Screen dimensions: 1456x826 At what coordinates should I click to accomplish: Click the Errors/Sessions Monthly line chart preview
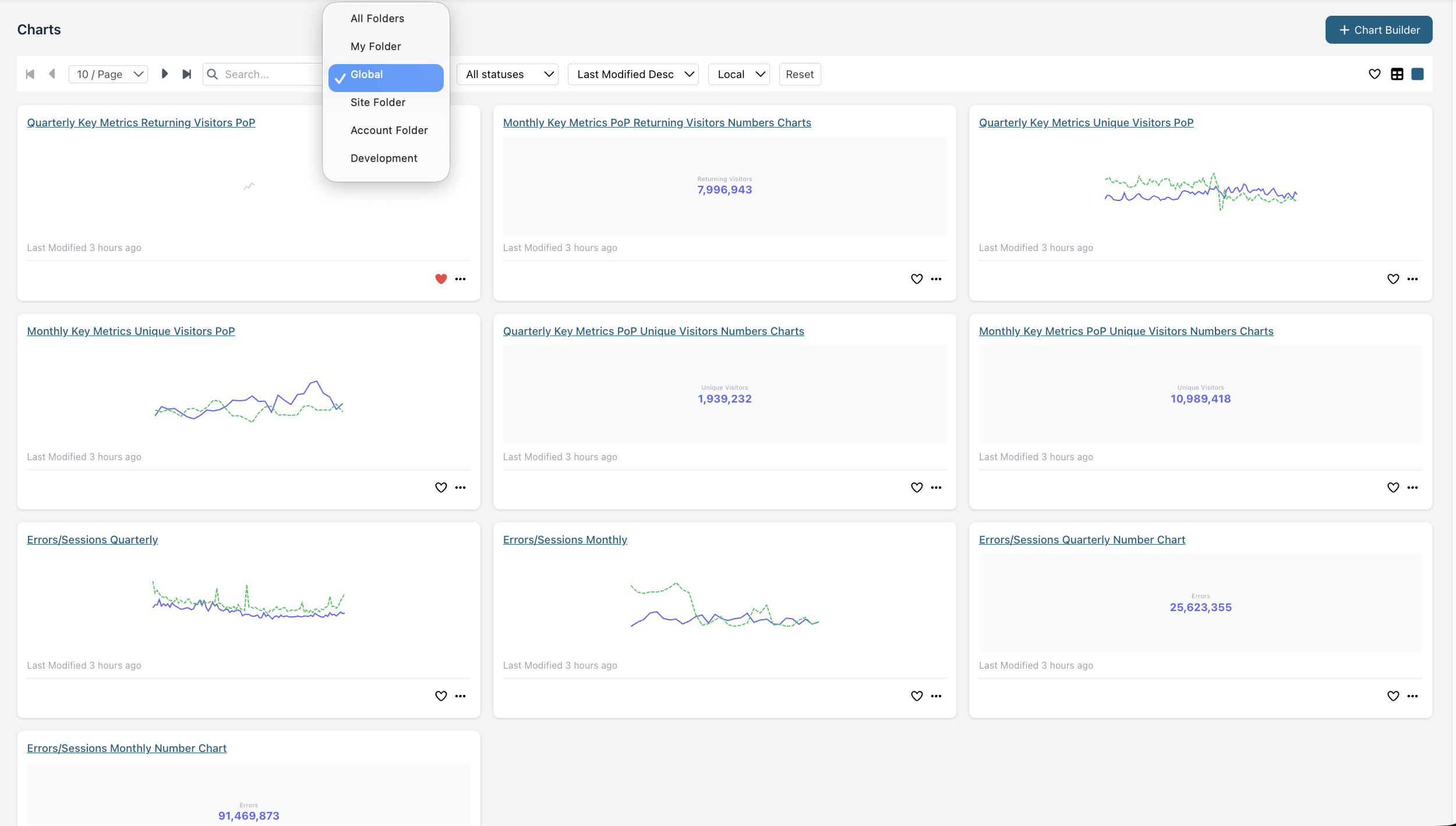(x=725, y=604)
